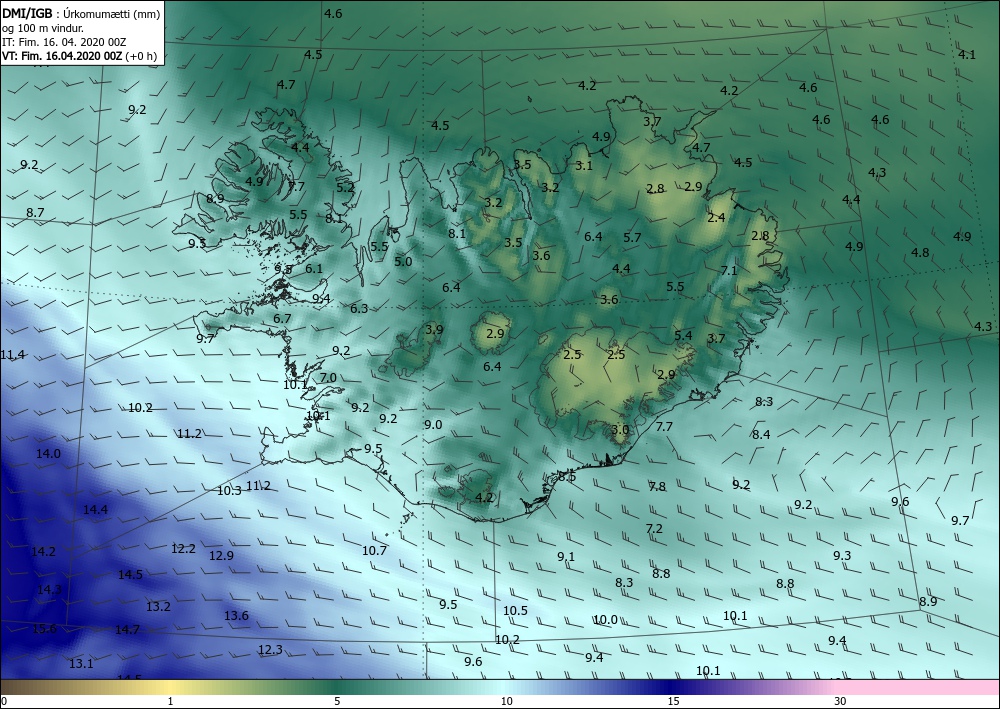Click the 7.8 value on the map
The image size is (1000, 709).
point(657,486)
